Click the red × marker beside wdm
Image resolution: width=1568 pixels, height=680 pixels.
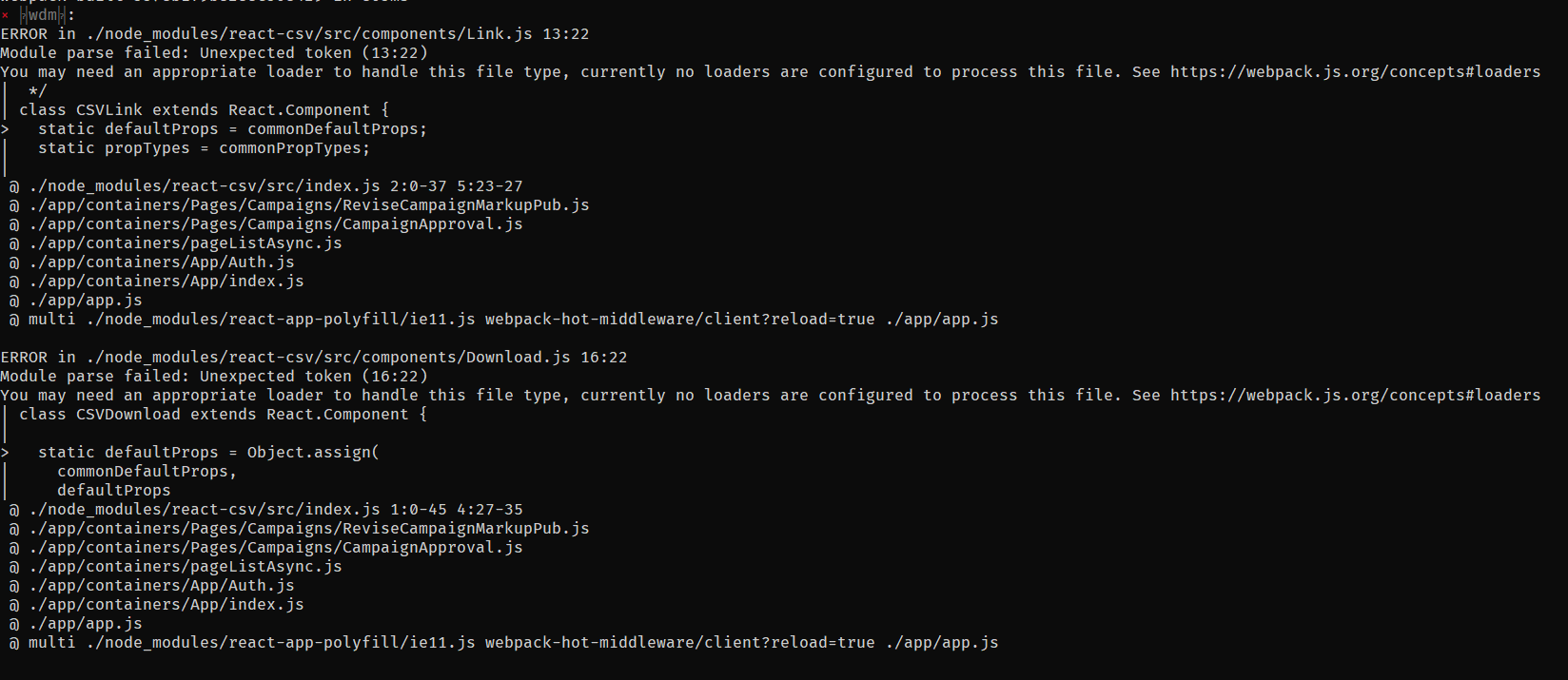5,15
